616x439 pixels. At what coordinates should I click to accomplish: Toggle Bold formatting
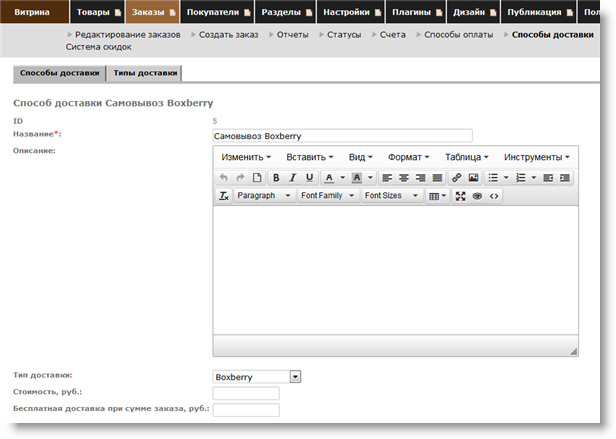point(276,178)
